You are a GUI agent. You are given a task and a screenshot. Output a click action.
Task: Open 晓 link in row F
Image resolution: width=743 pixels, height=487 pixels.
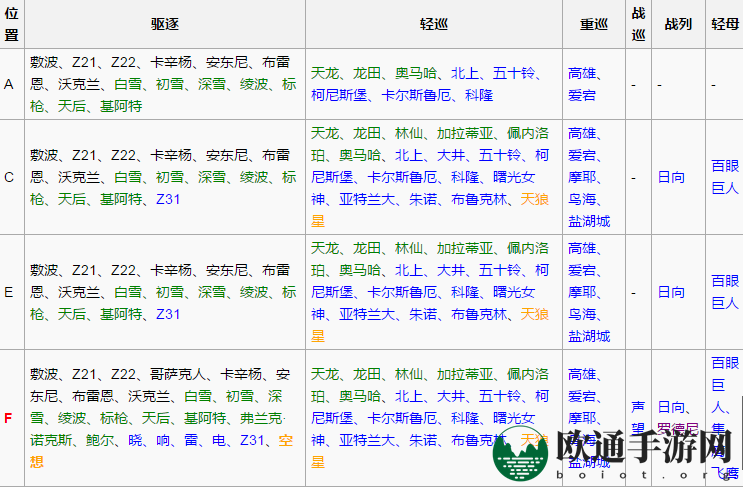pyautogui.click(x=135, y=440)
